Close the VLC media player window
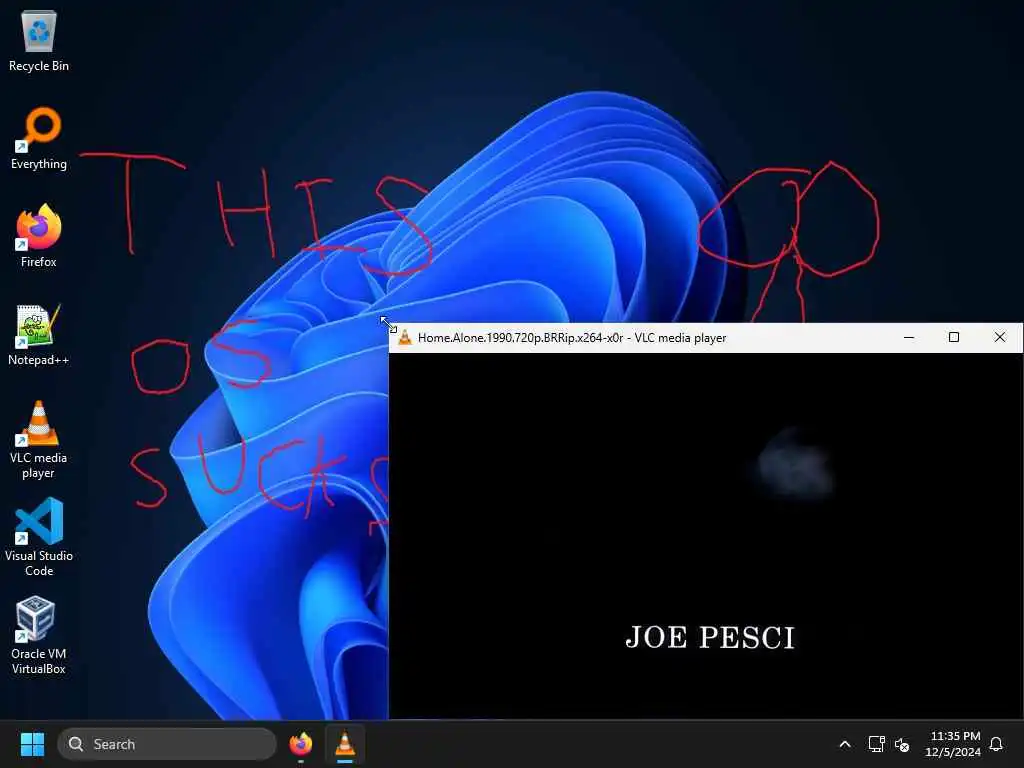This screenshot has height=768, width=1024. pos(999,338)
